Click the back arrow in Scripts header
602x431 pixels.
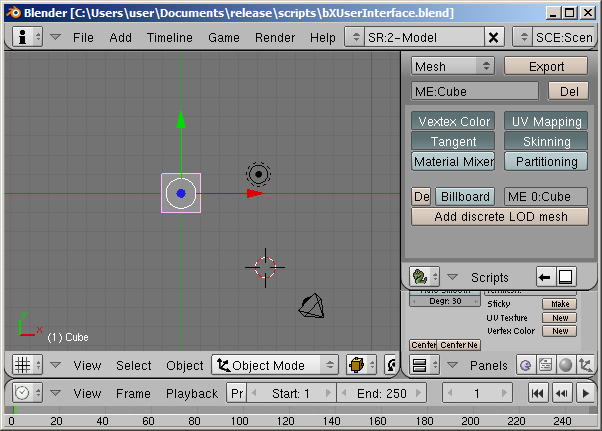(545, 277)
